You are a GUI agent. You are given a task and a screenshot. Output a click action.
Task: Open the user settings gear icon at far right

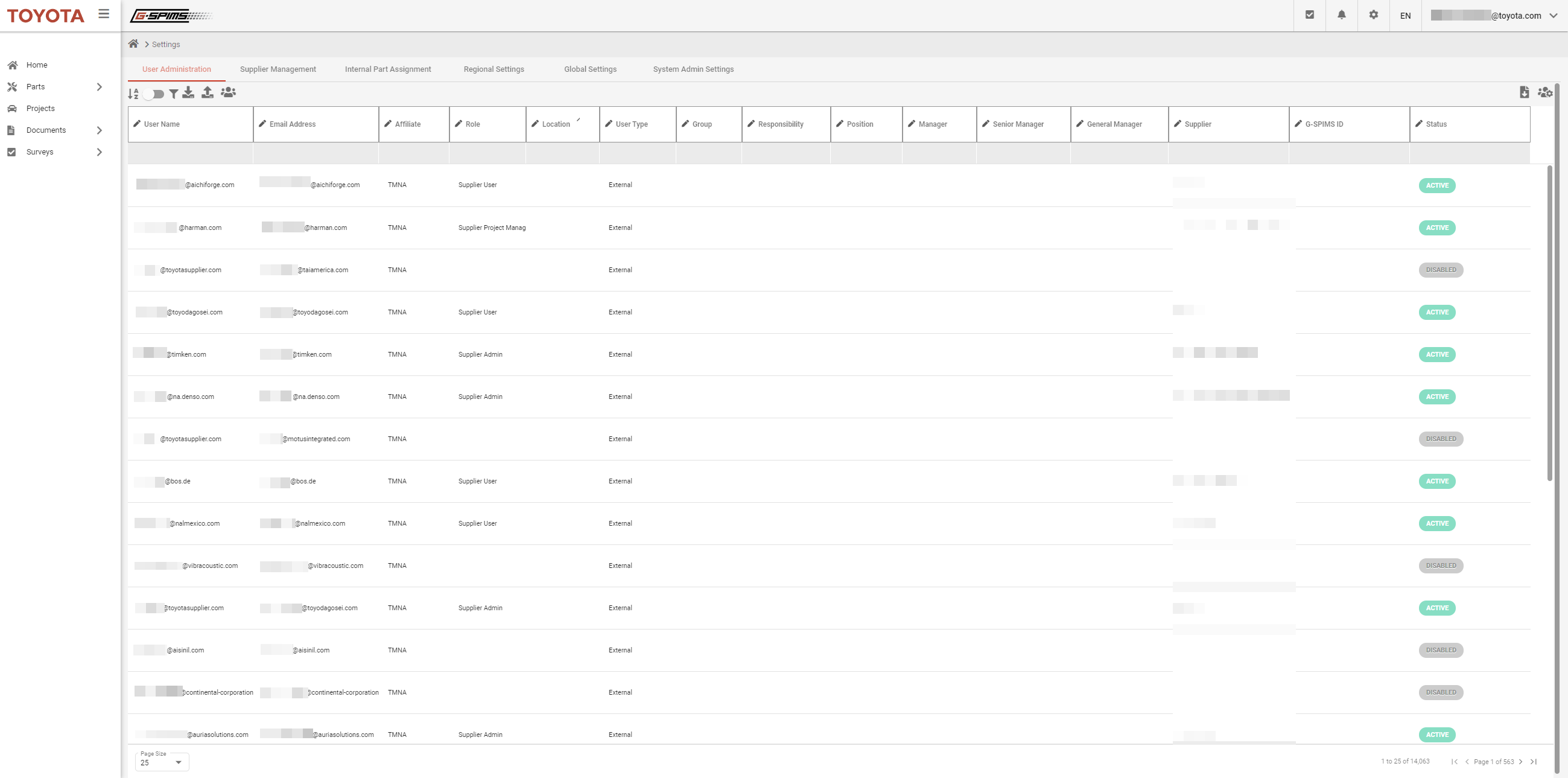(x=1545, y=92)
